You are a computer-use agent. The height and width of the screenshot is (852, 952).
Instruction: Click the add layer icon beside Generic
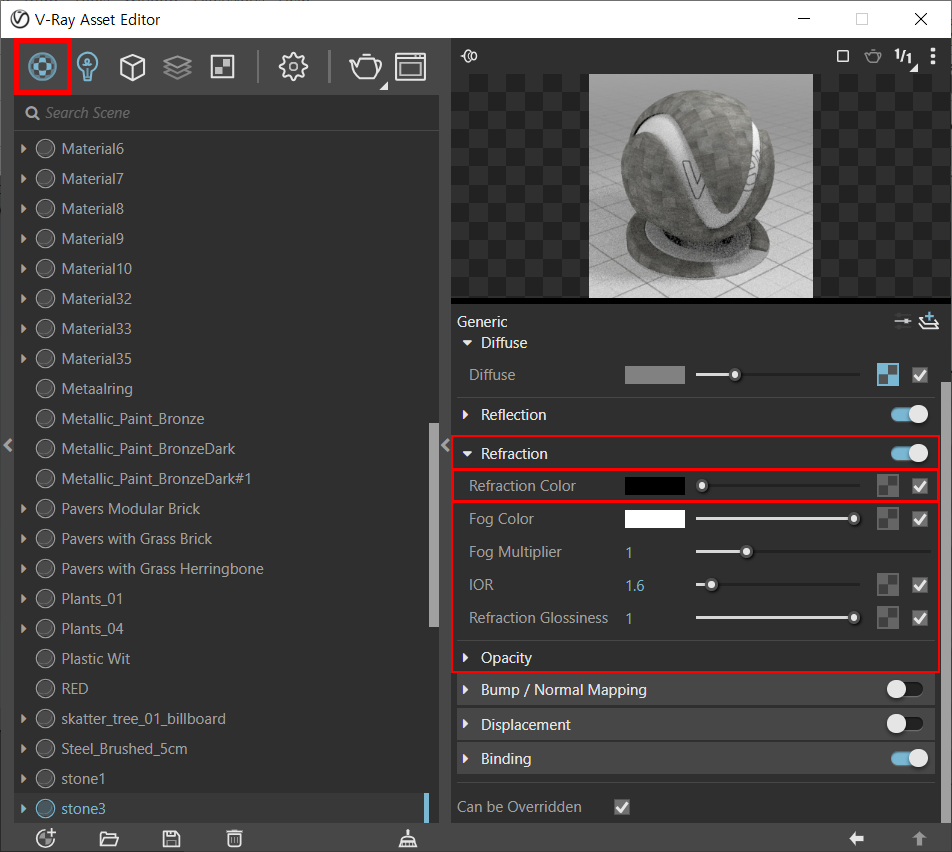coord(929,321)
